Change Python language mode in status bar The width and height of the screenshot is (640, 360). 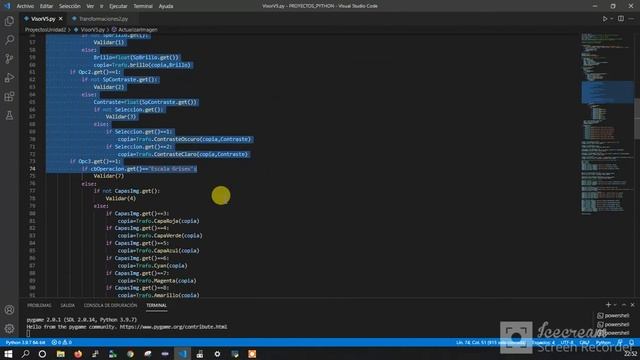(603, 342)
